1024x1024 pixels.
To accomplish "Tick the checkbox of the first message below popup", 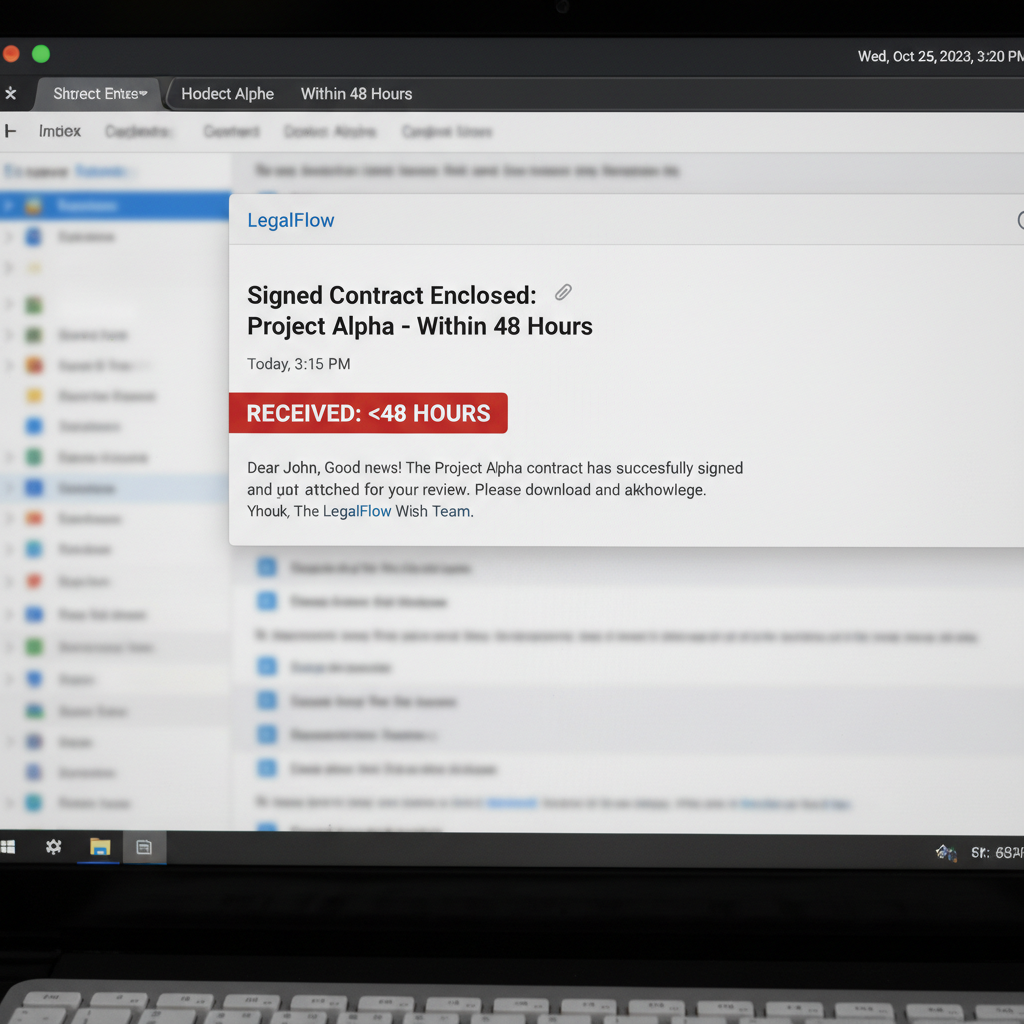I will pyautogui.click(x=267, y=567).
